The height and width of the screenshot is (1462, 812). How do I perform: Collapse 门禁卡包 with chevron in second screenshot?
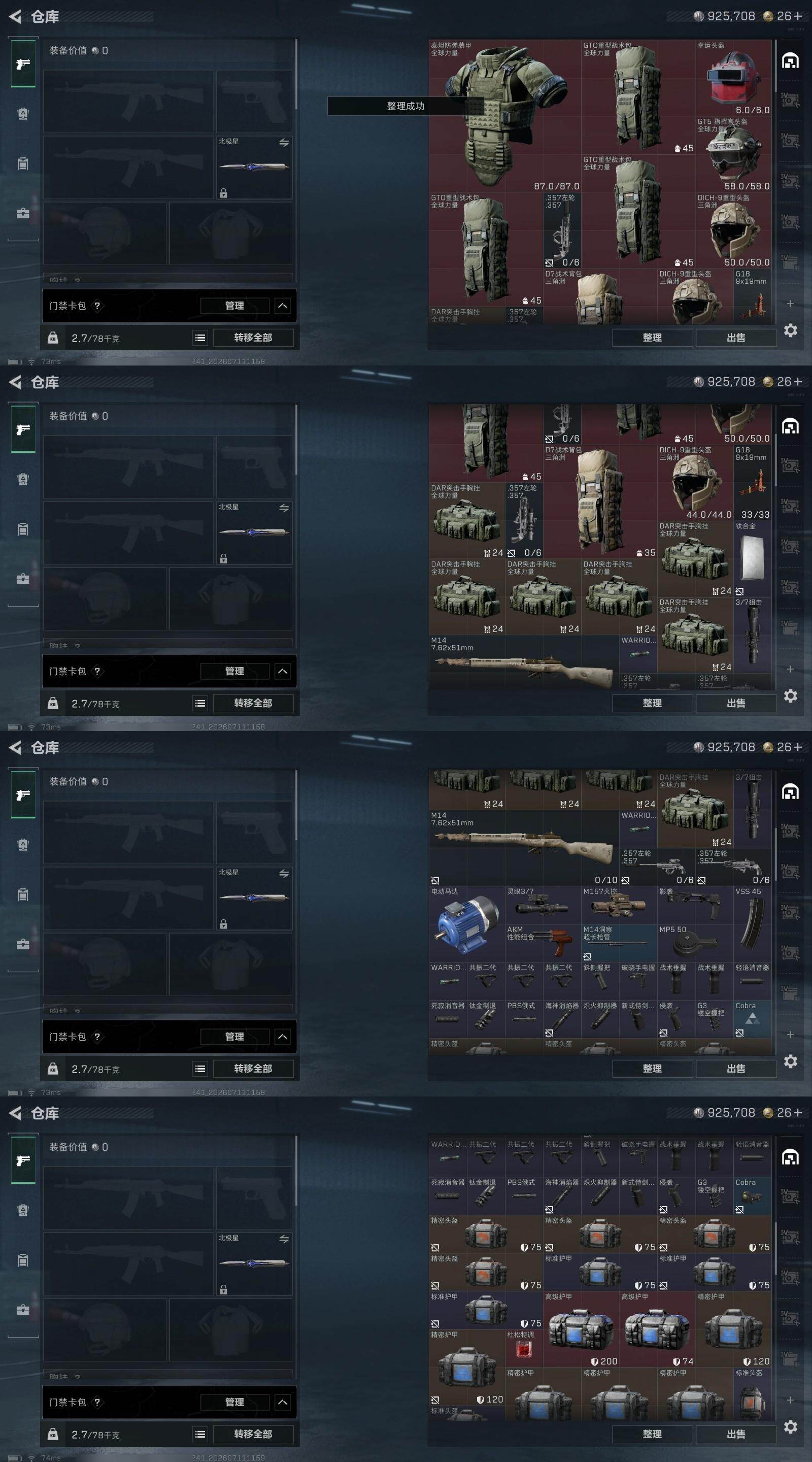283,672
